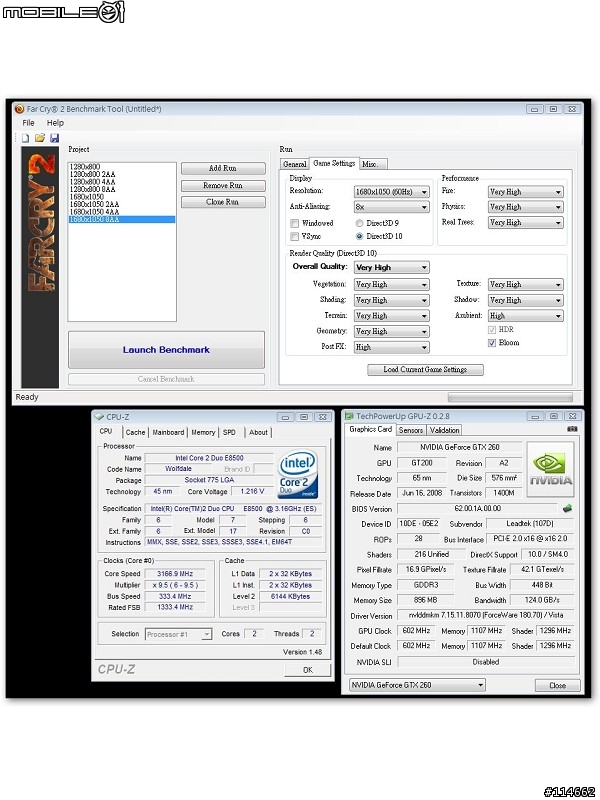This screenshot has height=800, width=600.
Task: Open the Ambient quality dropdown
Action: tap(526, 316)
